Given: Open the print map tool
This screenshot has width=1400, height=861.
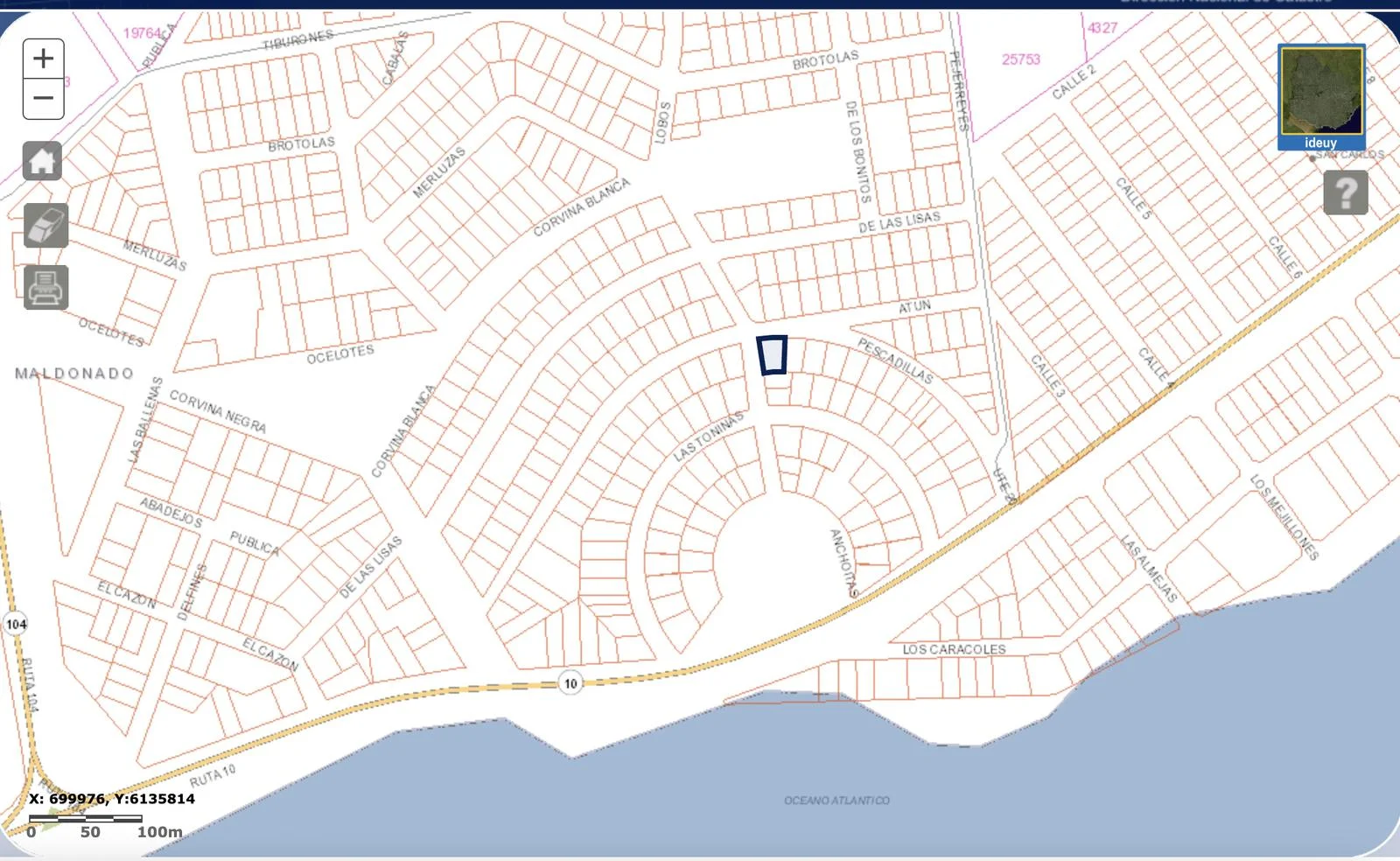Looking at the screenshot, I should point(45,287).
